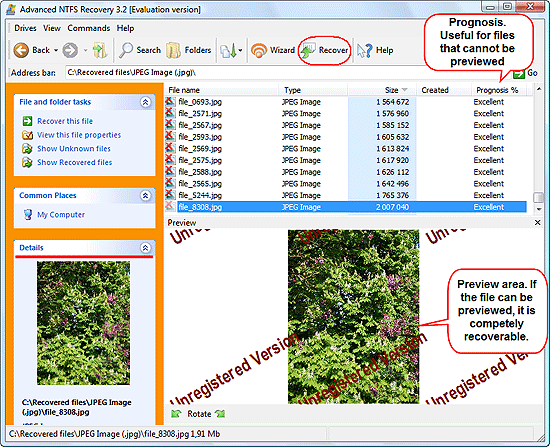Viewport: 550px width, 447px height.
Task: Sort by Size column header
Action: (x=382, y=90)
